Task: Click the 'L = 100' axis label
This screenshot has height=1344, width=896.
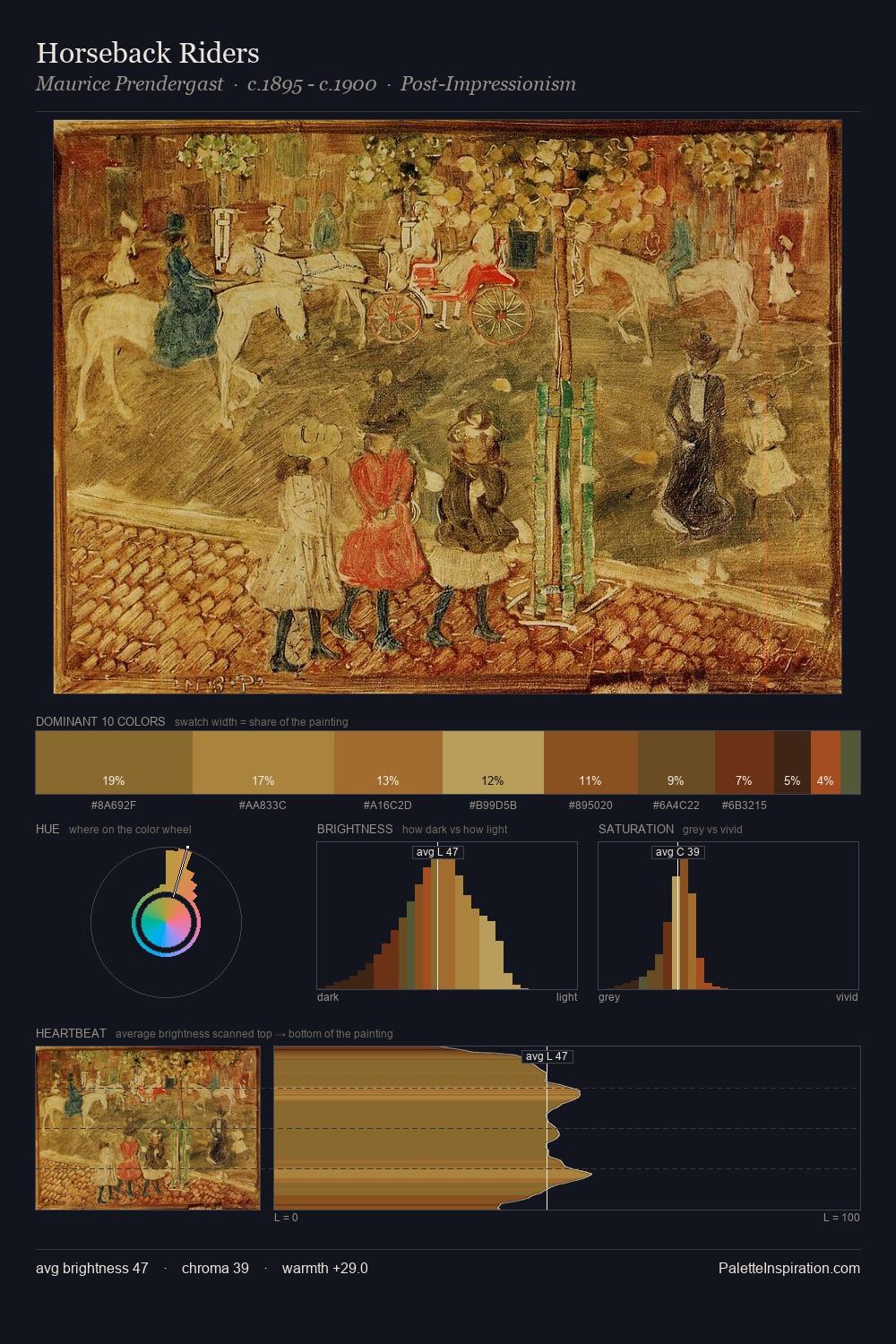Action: [841, 1218]
